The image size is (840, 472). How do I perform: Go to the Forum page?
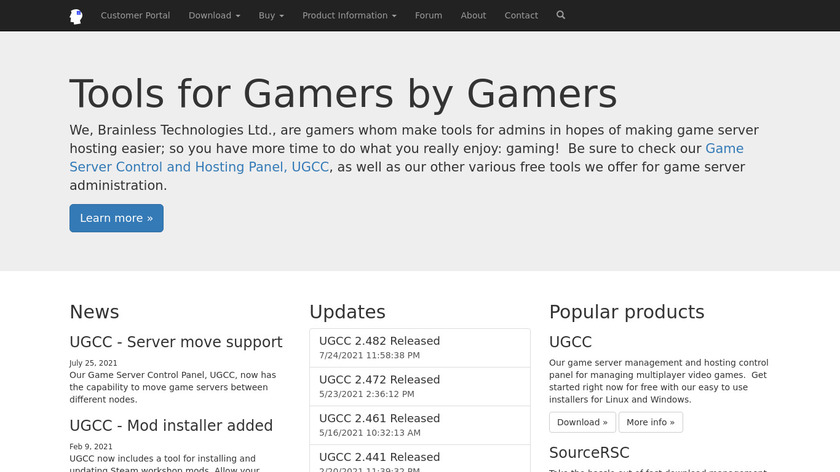(x=429, y=16)
